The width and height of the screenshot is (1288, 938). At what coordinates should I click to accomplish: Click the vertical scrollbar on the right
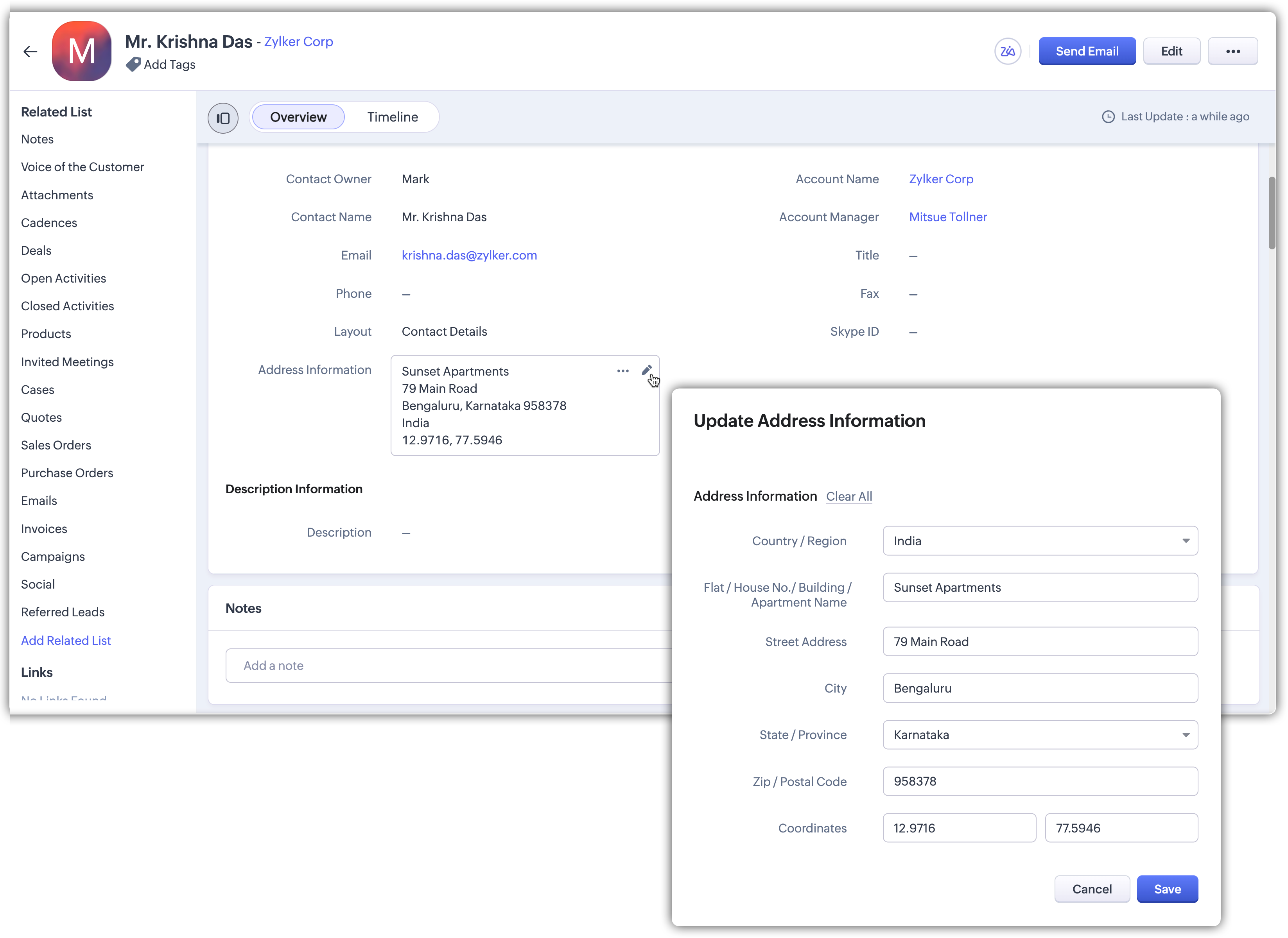[x=1272, y=213]
